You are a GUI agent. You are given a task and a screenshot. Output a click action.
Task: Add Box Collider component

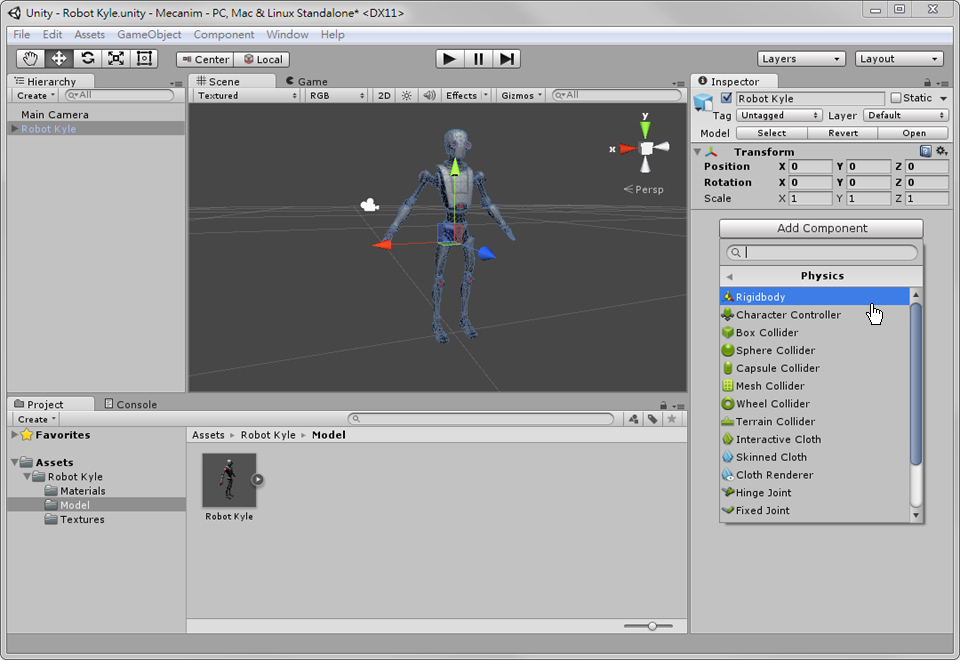tap(814, 332)
